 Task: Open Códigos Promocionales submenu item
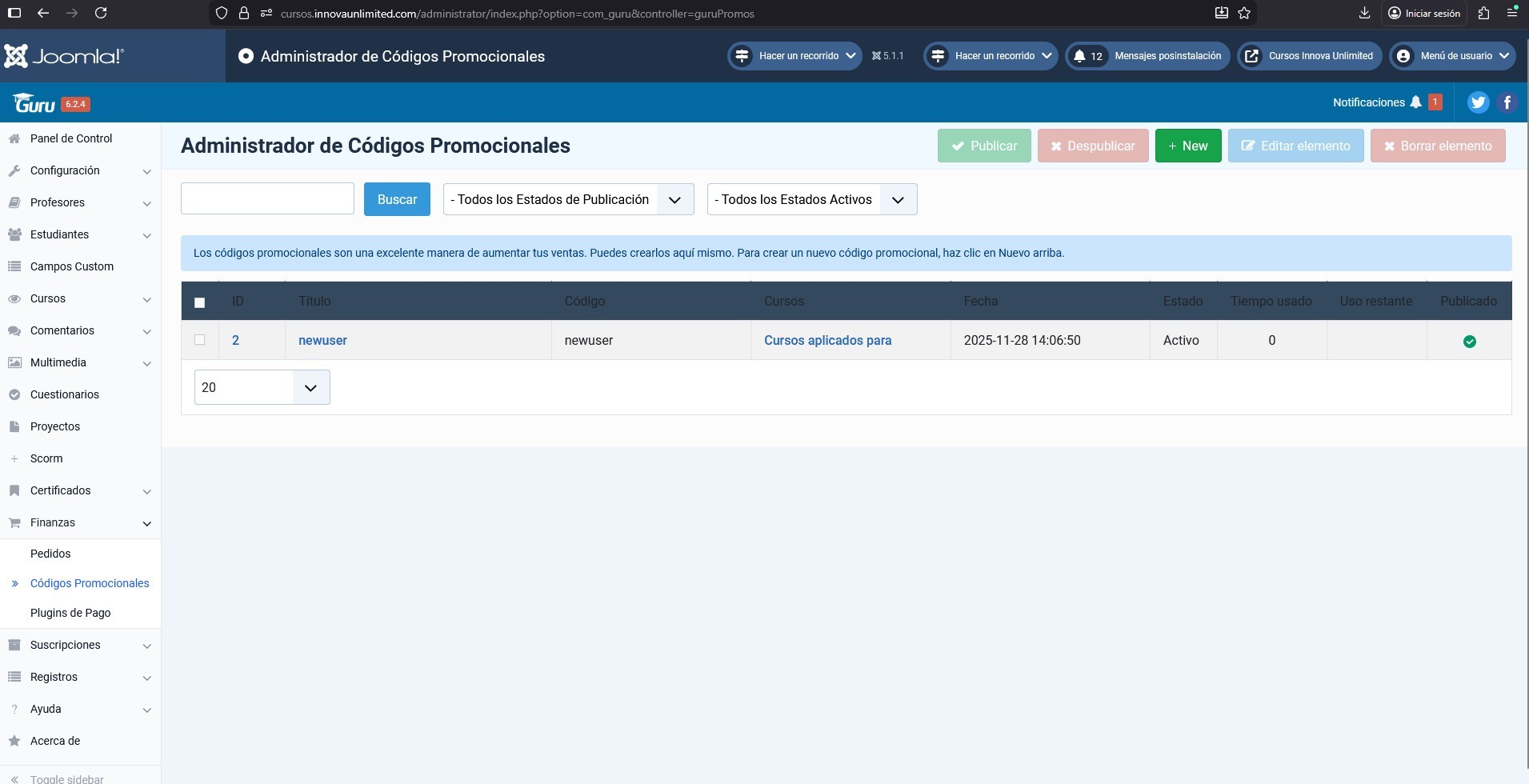(x=90, y=583)
